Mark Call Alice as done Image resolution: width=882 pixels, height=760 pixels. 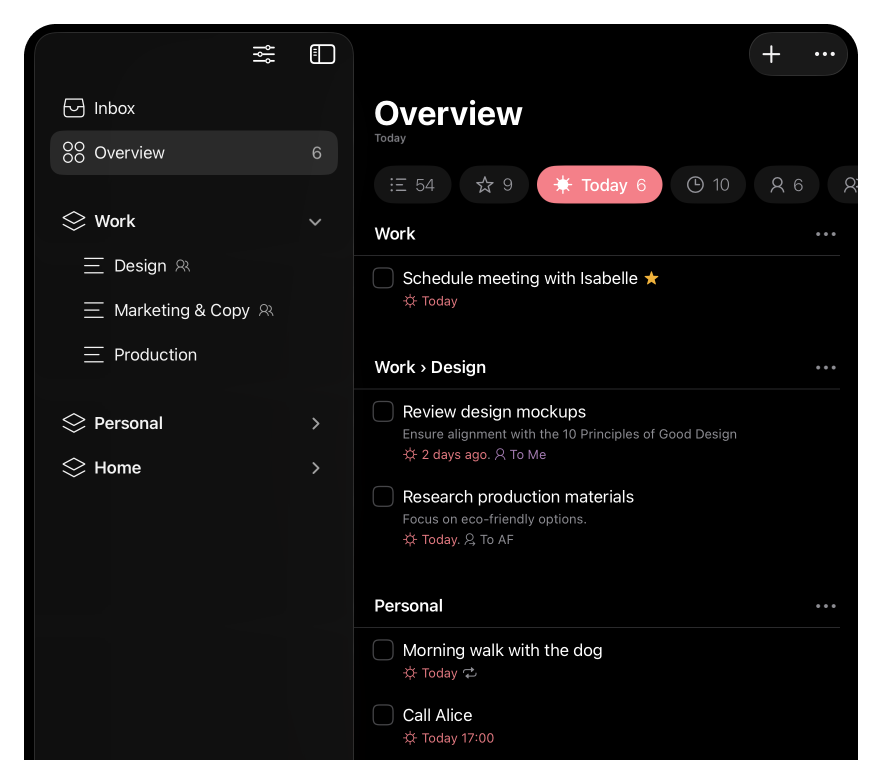tap(382, 715)
